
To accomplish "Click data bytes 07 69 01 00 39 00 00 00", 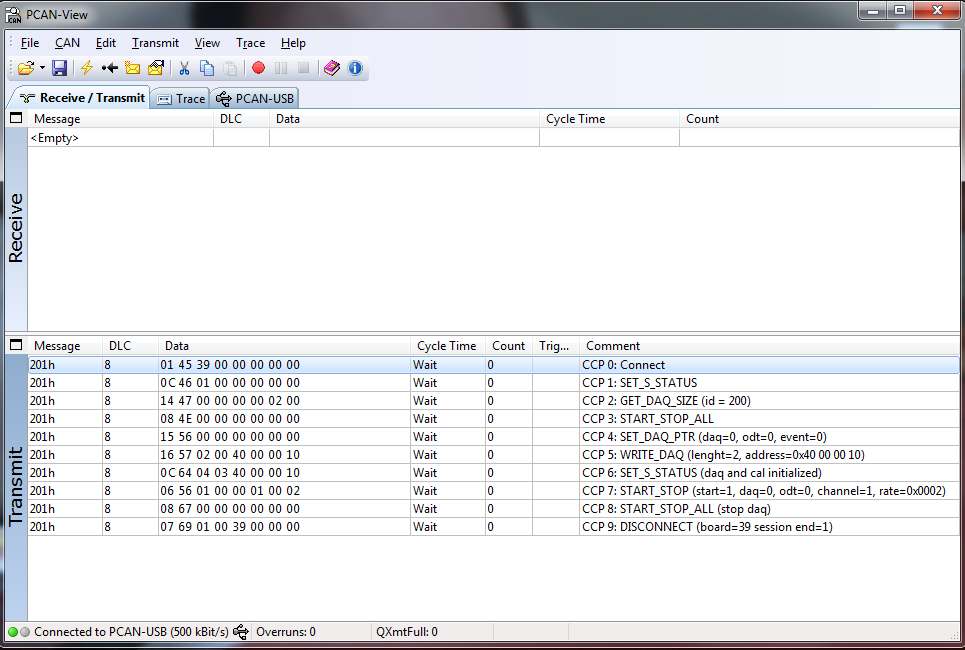I will (230, 527).
